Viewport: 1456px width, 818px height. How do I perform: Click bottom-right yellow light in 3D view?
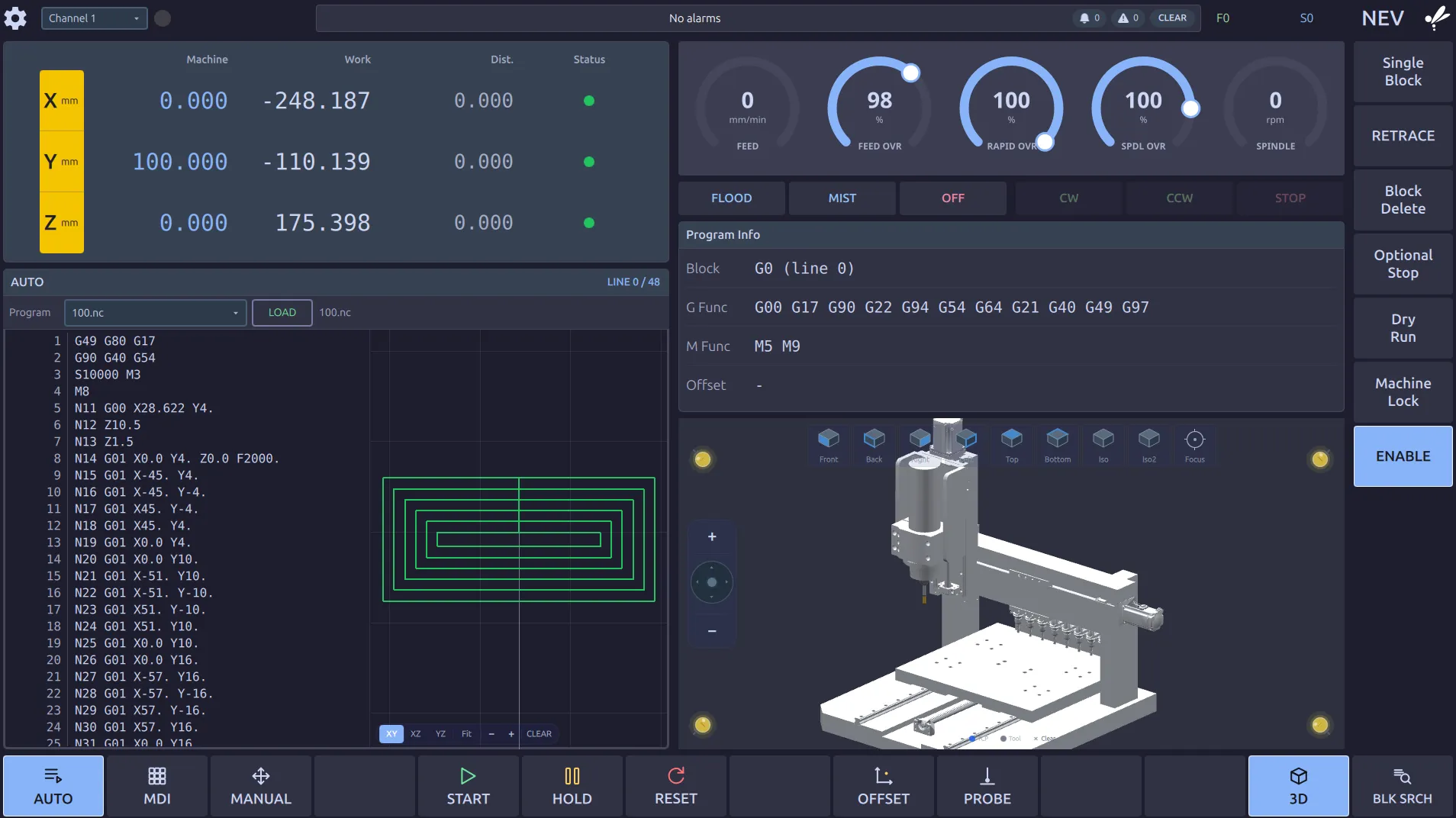click(1320, 725)
